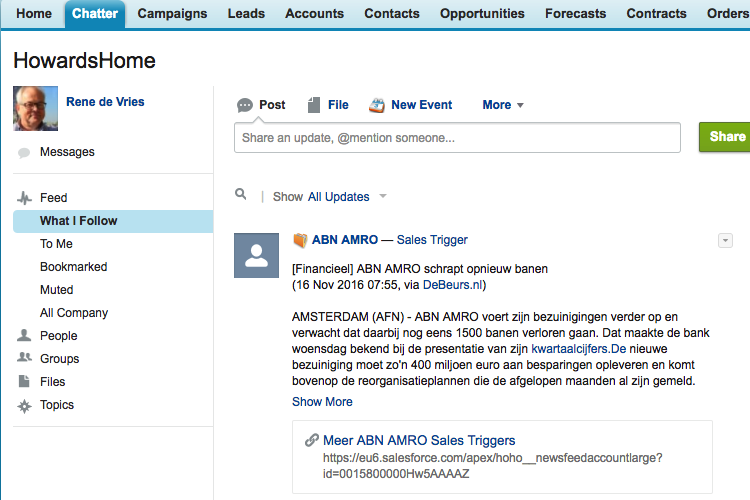
Task: Click the File publisher action label
Action: pos(338,105)
